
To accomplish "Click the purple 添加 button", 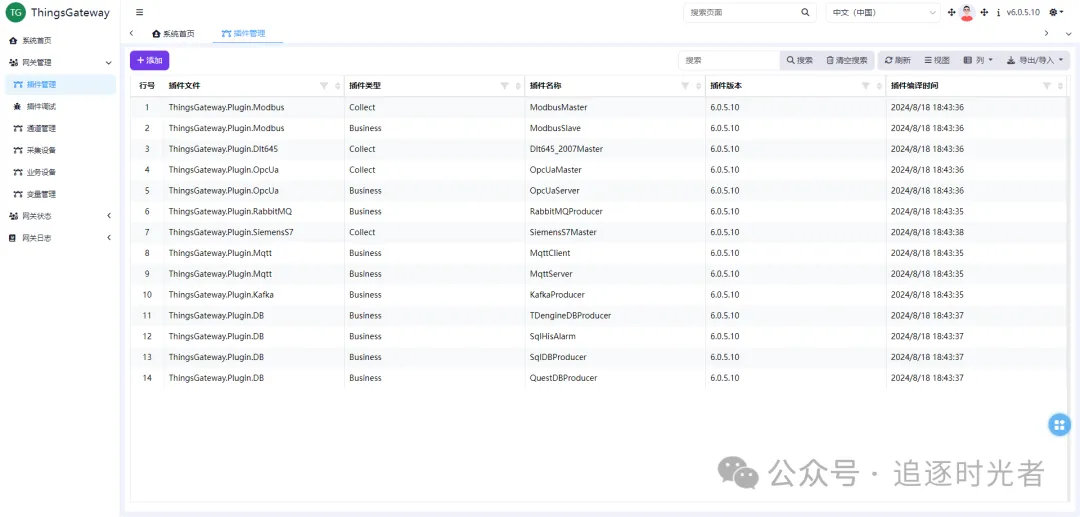I will pyautogui.click(x=149, y=61).
